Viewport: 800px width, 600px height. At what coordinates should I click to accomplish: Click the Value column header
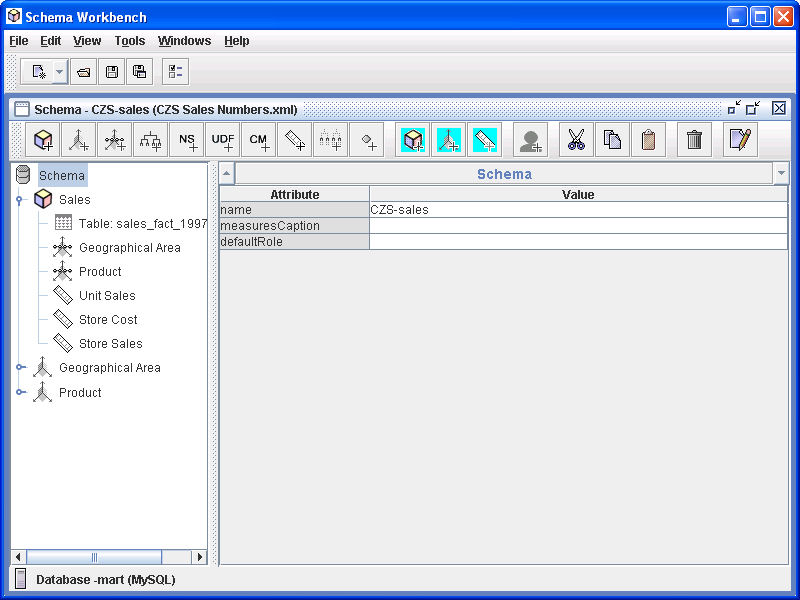579,194
